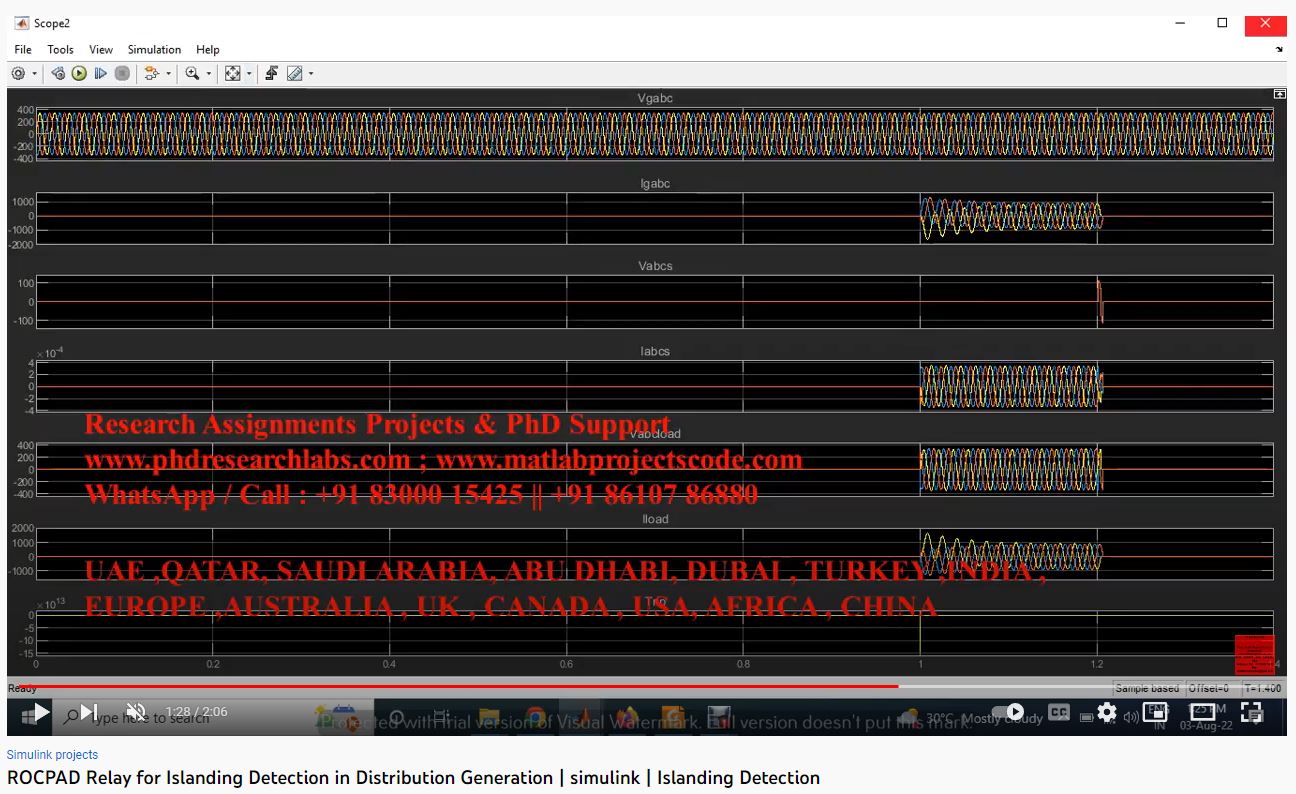
Task: Click the Step Back simulation button
Action: (58, 73)
